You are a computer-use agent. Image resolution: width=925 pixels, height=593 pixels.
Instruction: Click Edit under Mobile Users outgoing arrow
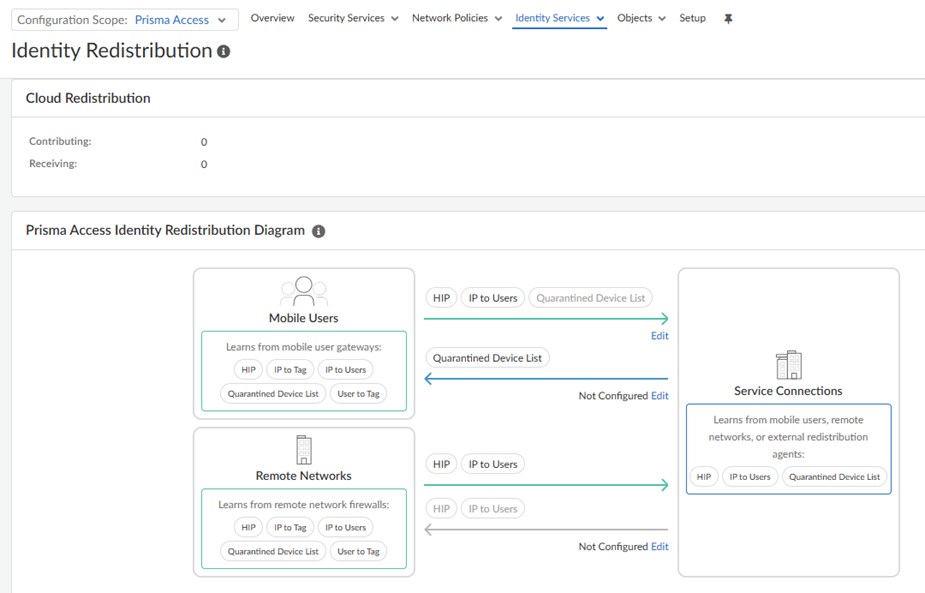(x=659, y=336)
